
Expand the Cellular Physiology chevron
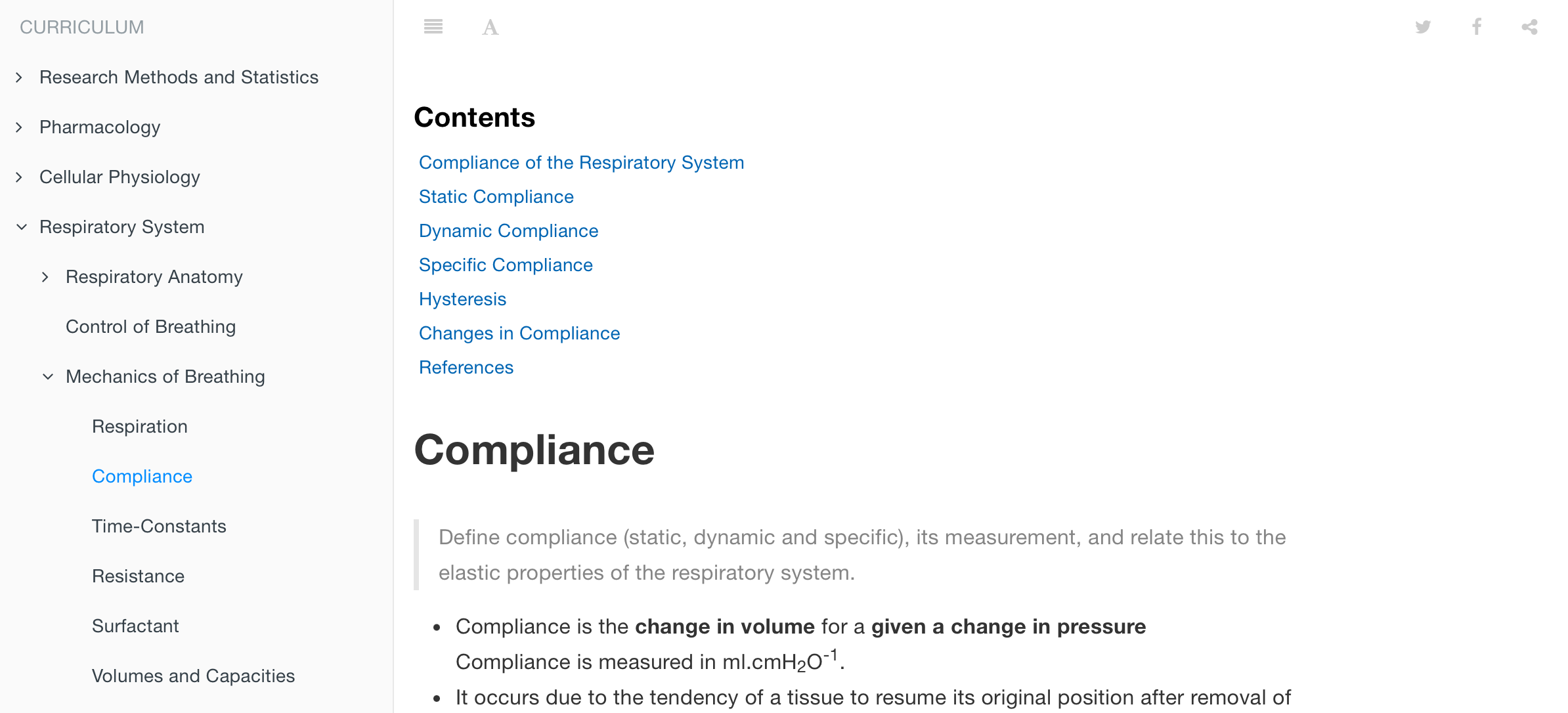click(19, 177)
